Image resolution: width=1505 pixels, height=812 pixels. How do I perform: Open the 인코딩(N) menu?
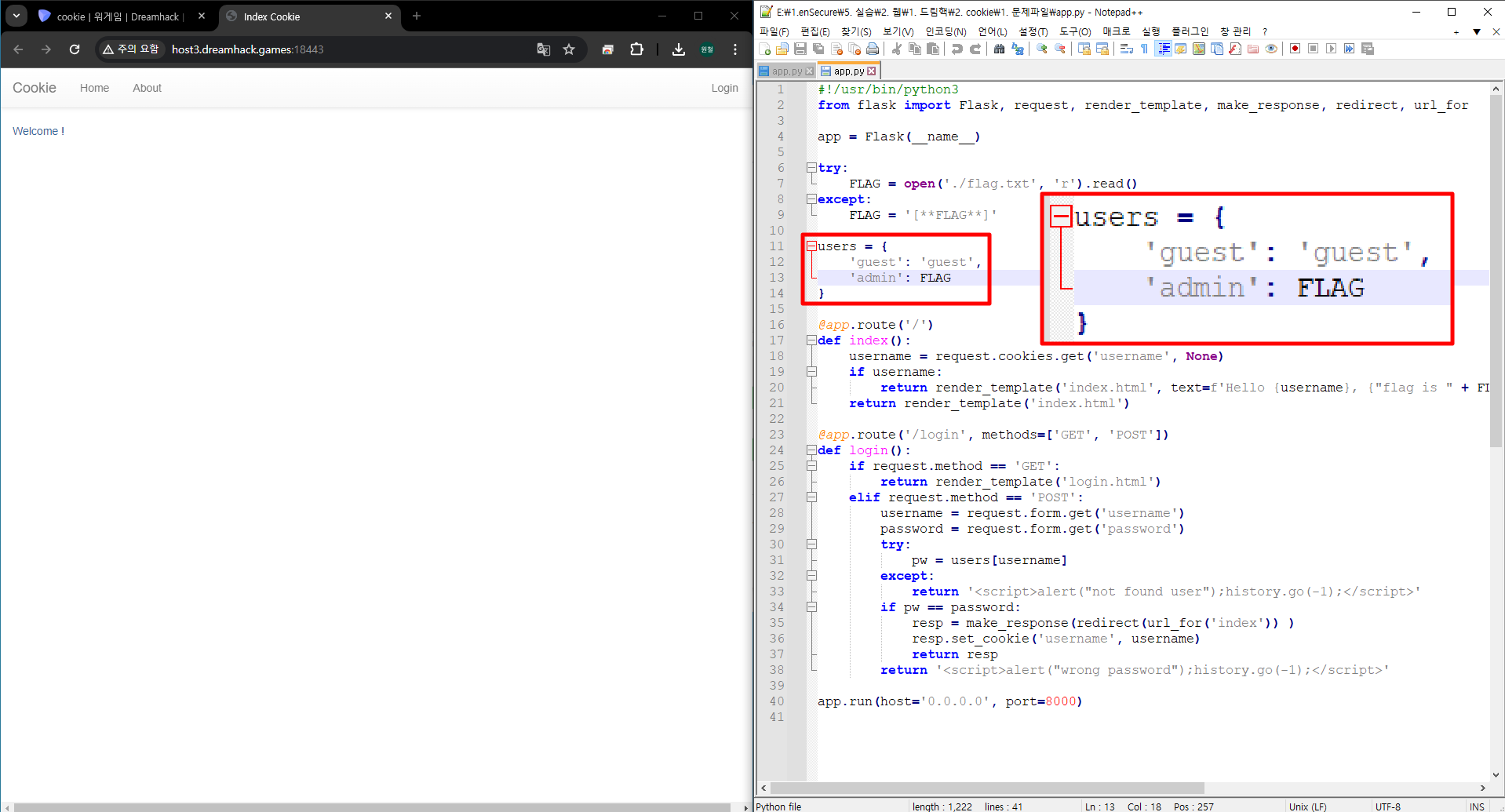coord(946,31)
